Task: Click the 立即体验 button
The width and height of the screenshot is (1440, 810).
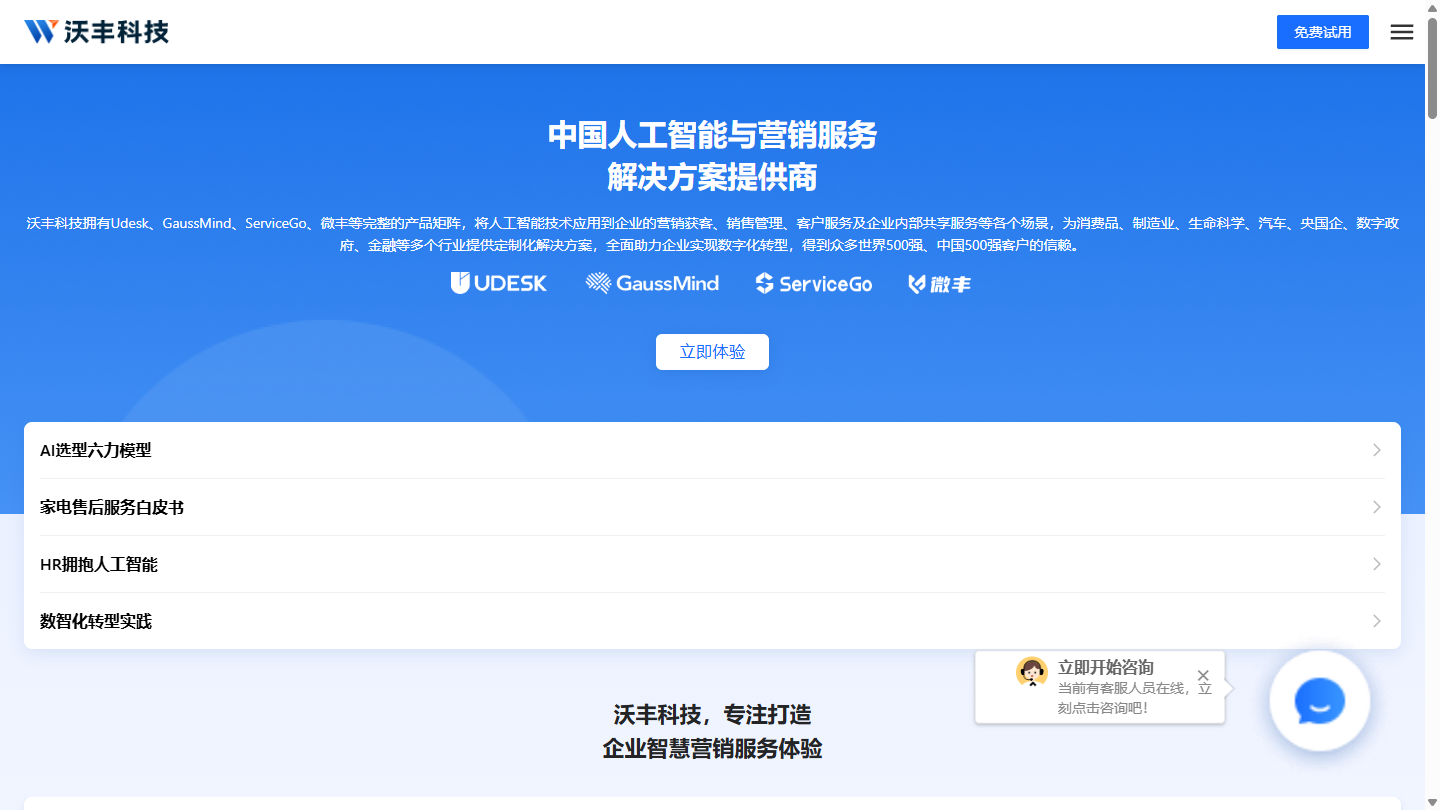Action: pos(712,352)
